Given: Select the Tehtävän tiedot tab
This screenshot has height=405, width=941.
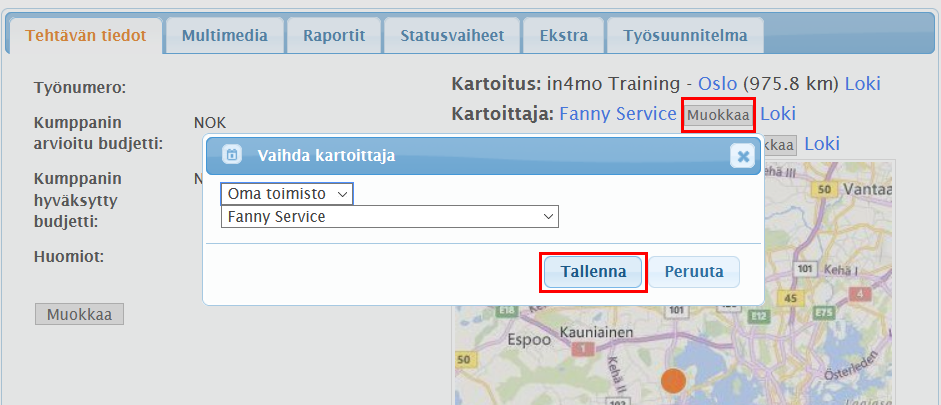Looking at the screenshot, I should click(86, 37).
